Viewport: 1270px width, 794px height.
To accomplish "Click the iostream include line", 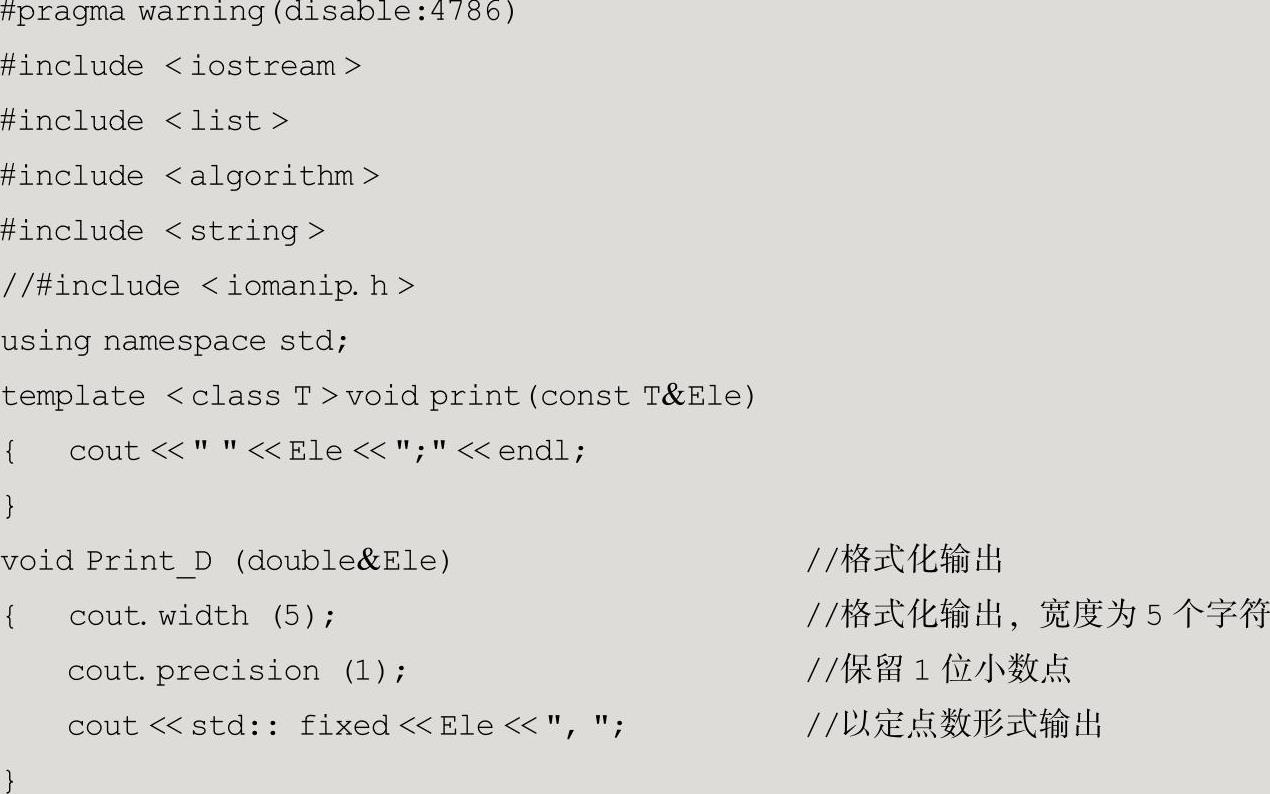I will coord(180,66).
